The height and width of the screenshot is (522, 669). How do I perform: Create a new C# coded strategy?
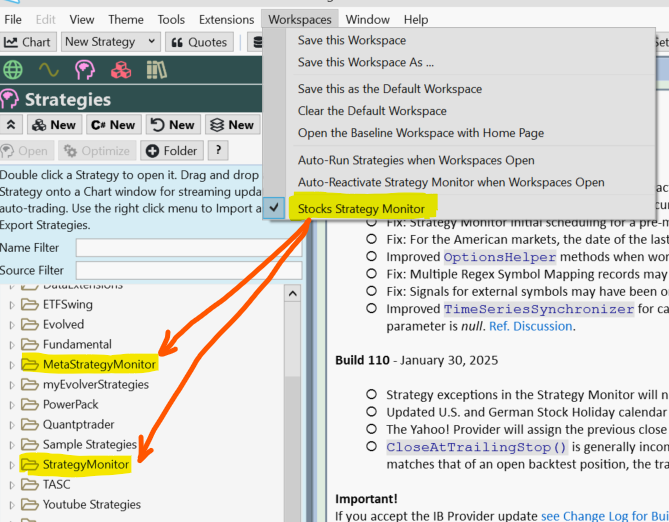pos(112,125)
